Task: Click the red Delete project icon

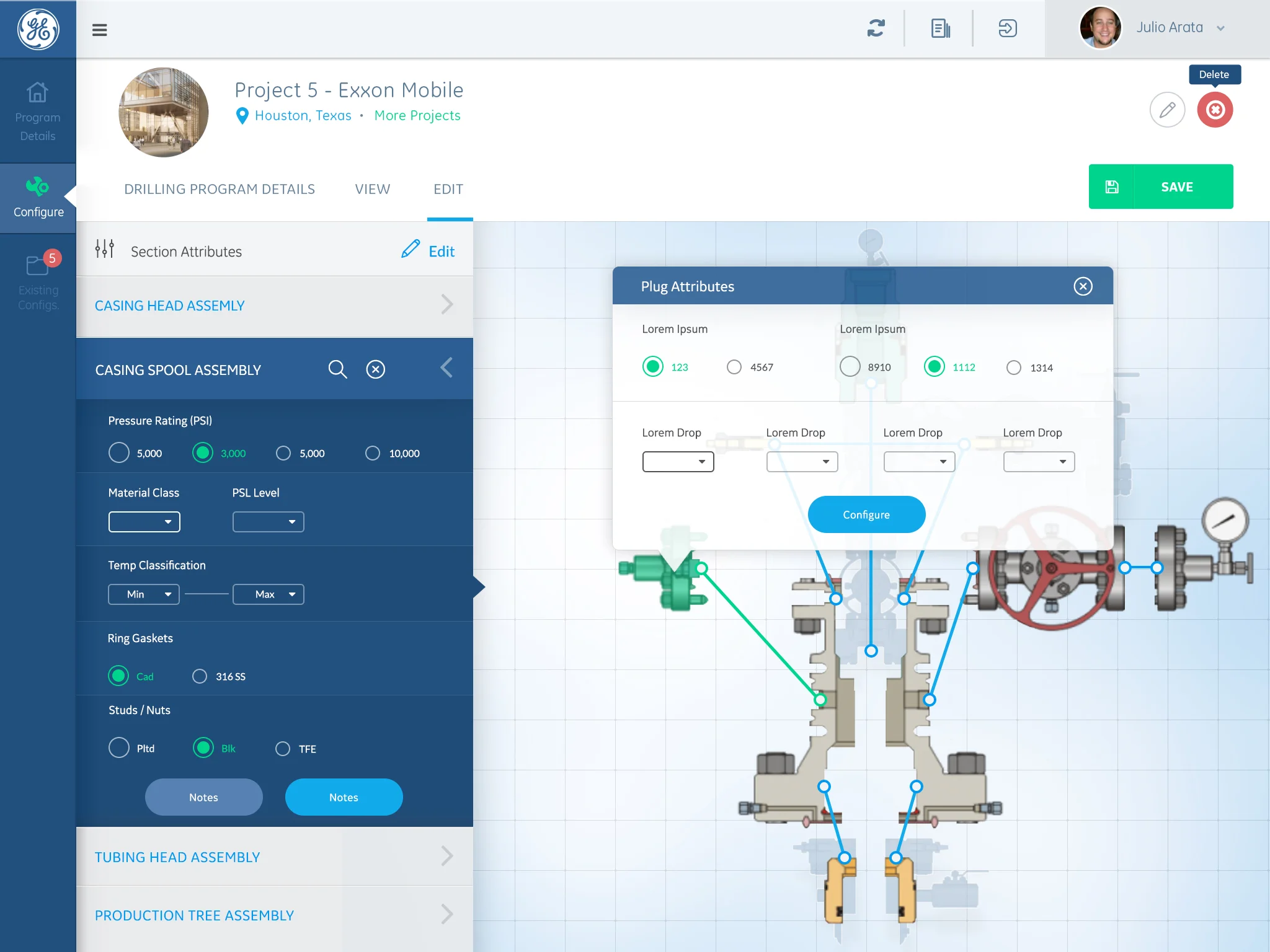Action: pos(1214,110)
